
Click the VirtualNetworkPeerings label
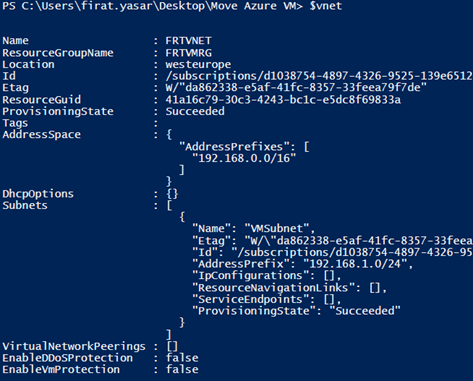(x=74, y=346)
